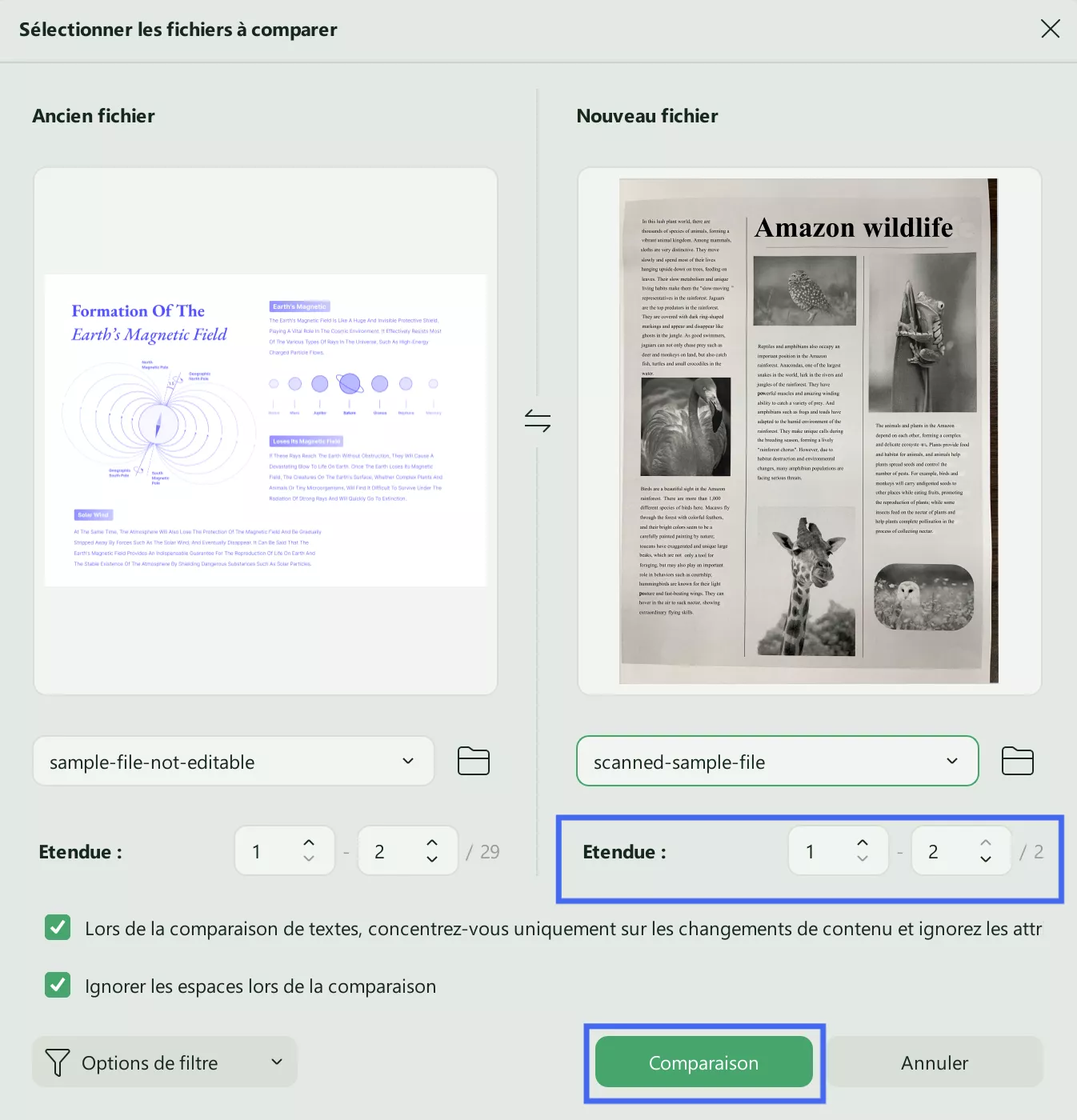This screenshot has width=1077, height=1120.
Task: Click new file start page field showing 1
Action: tap(839, 850)
